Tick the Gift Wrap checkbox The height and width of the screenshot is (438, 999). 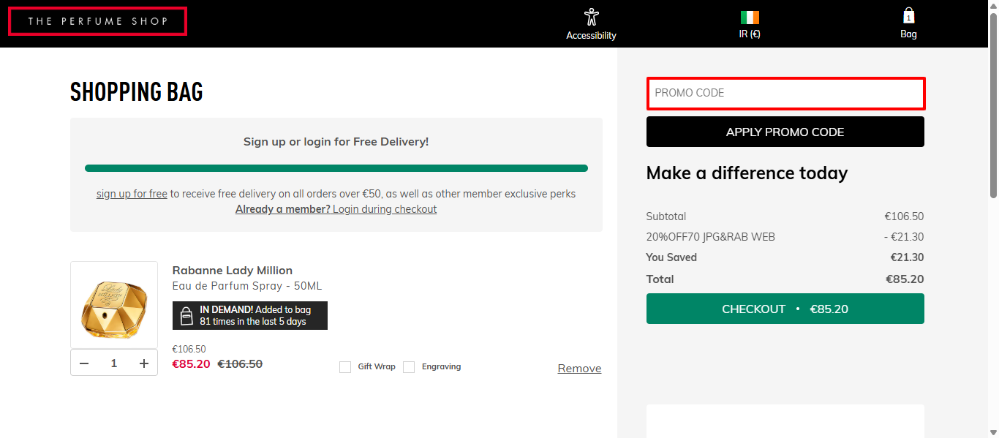[345, 367]
